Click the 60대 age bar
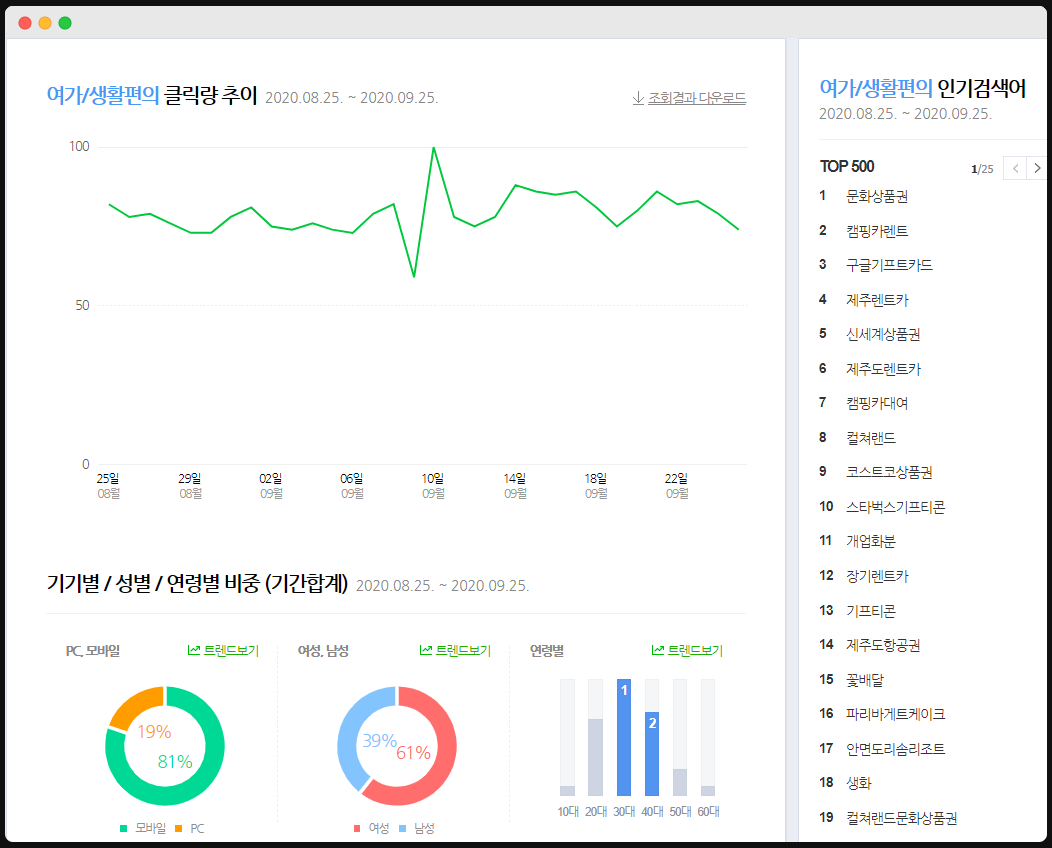This screenshot has width=1052, height=848. pyautogui.click(x=708, y=791)
